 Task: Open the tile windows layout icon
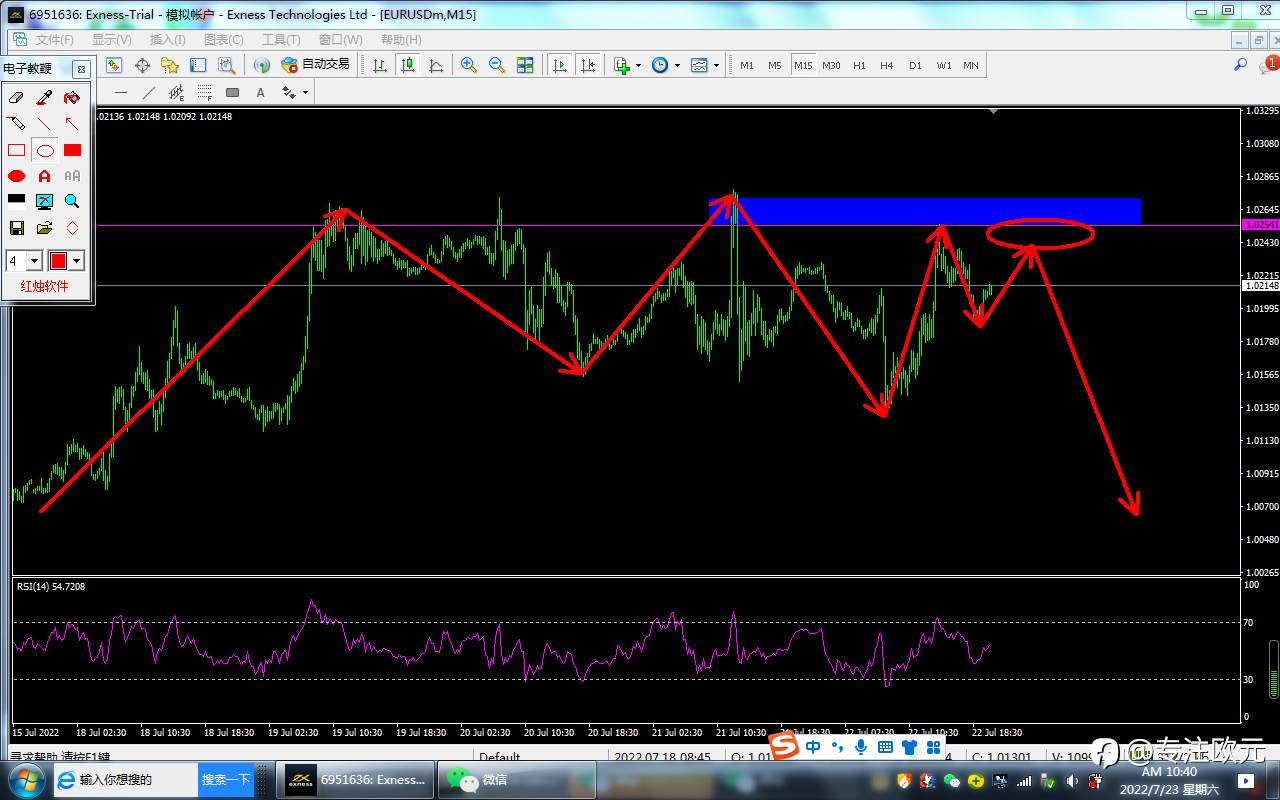click(x=525, y=66)
